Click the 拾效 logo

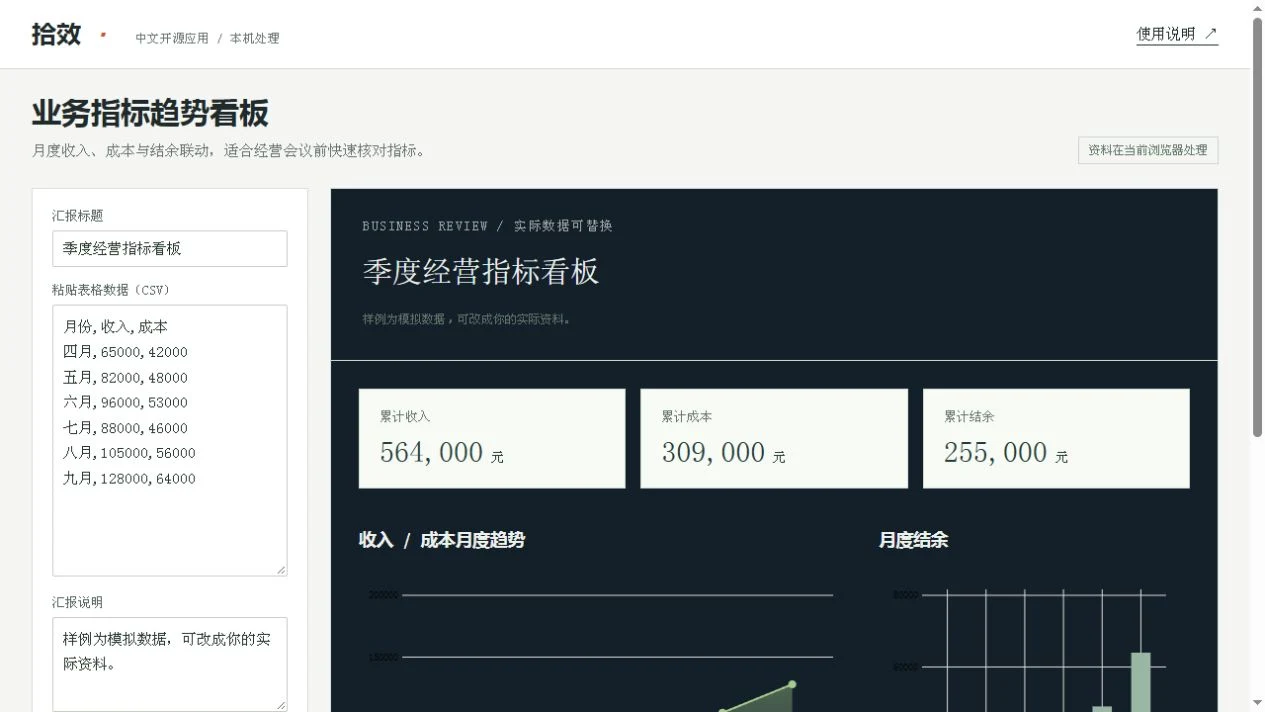pos(56,34)
